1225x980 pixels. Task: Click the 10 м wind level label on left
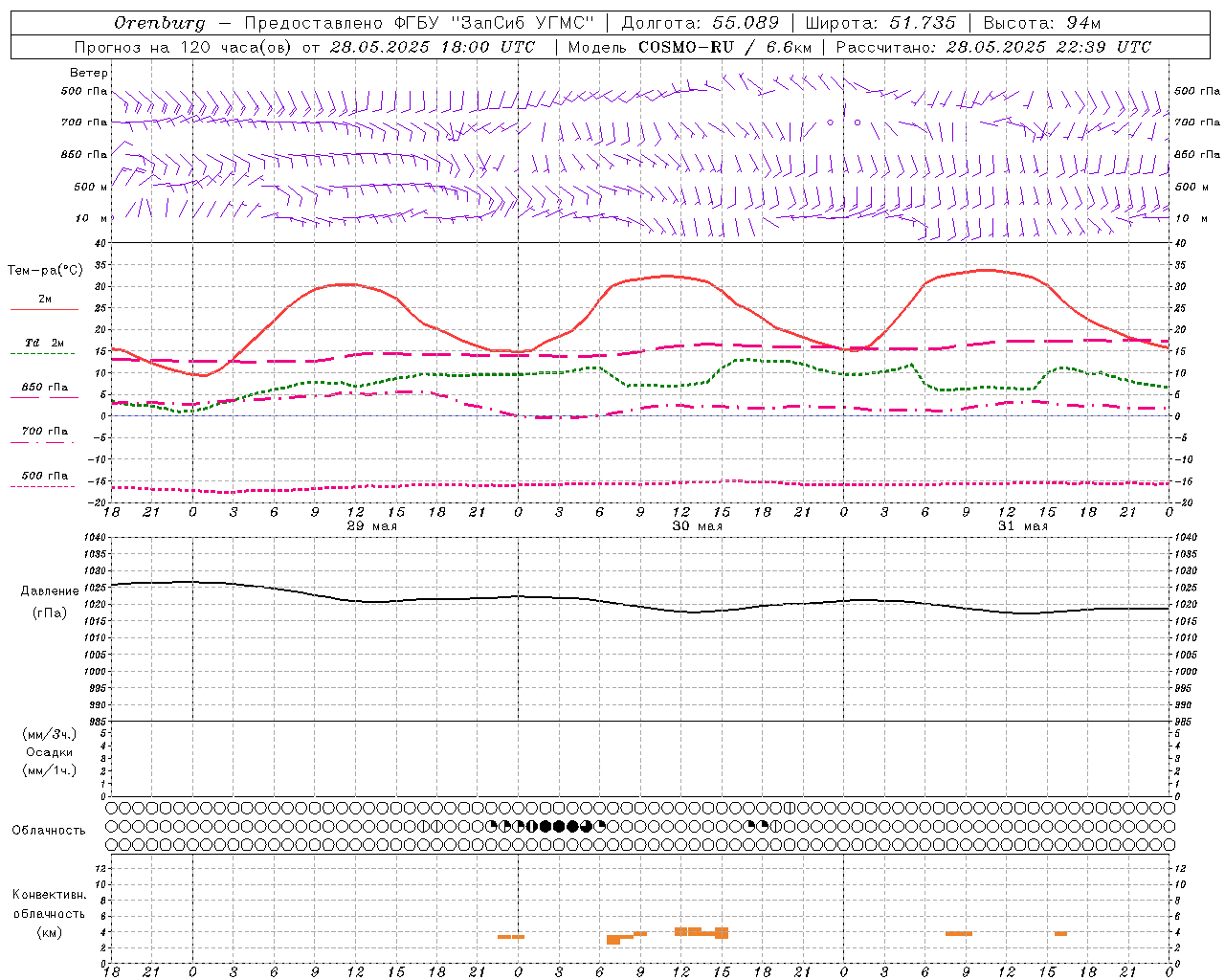click(93, 218)
